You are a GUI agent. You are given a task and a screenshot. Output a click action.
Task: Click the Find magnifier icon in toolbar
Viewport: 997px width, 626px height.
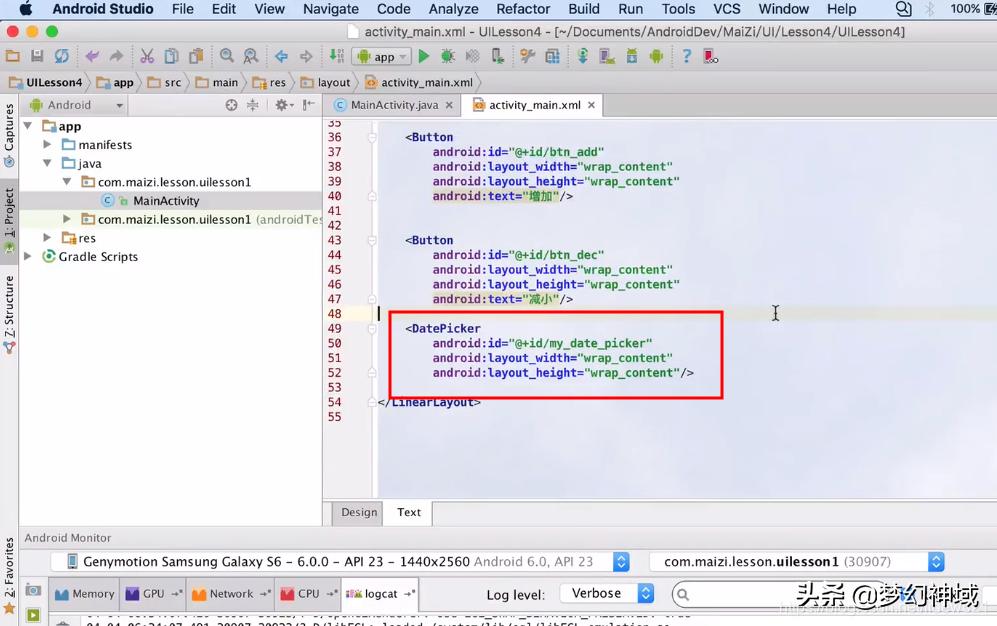click(227, 57)
